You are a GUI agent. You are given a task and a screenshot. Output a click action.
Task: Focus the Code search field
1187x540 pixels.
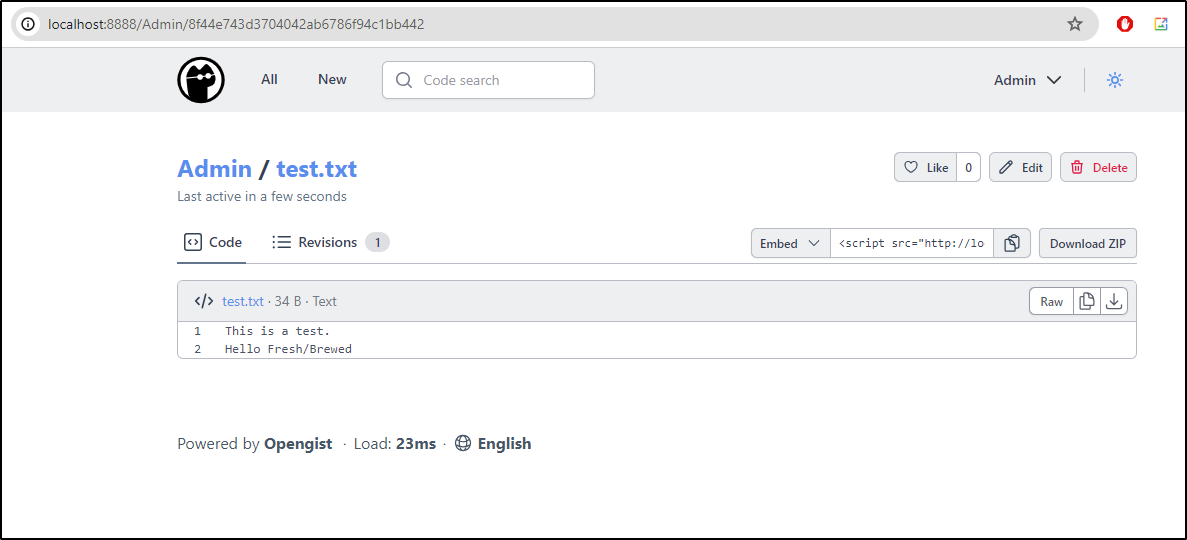[488, 80]
